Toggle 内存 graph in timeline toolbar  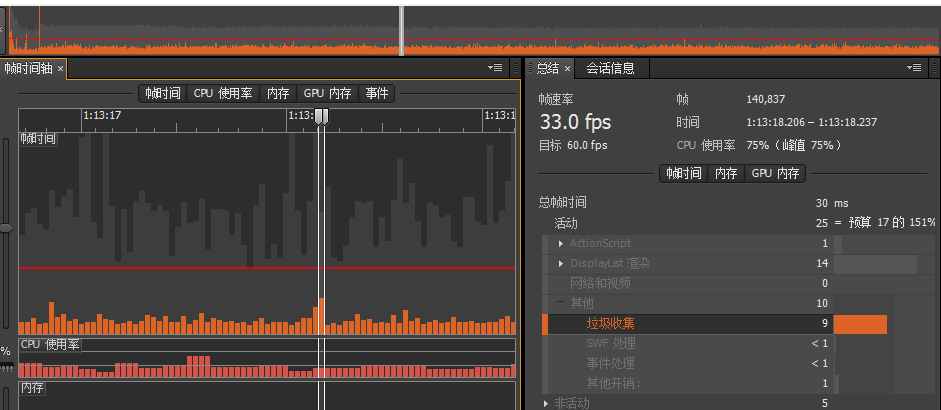278,93
